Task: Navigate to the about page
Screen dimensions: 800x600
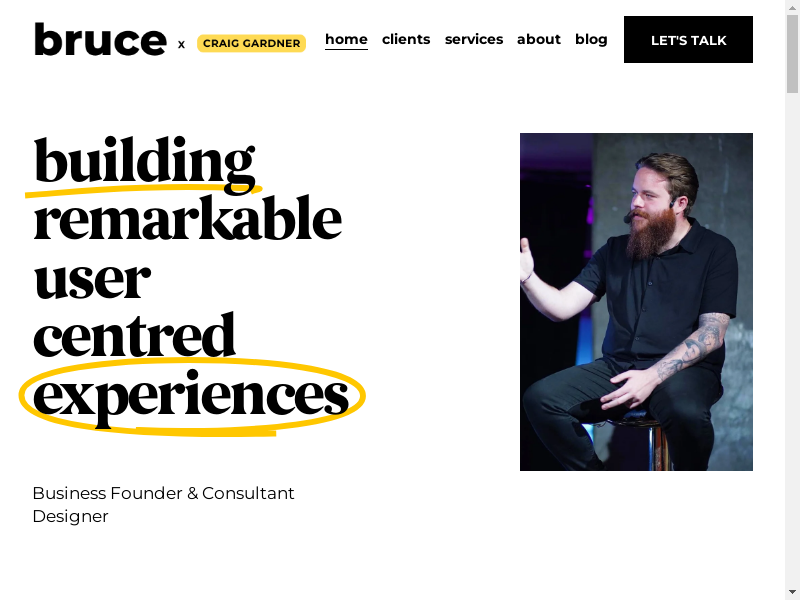Action: 538,40
